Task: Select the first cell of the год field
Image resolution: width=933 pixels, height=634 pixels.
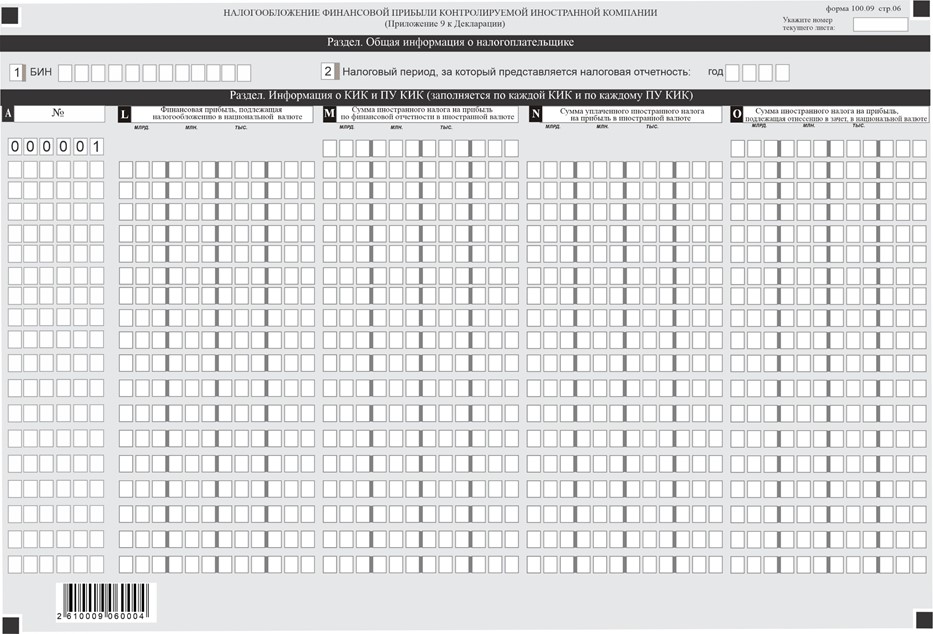Action: pos(732,72)
